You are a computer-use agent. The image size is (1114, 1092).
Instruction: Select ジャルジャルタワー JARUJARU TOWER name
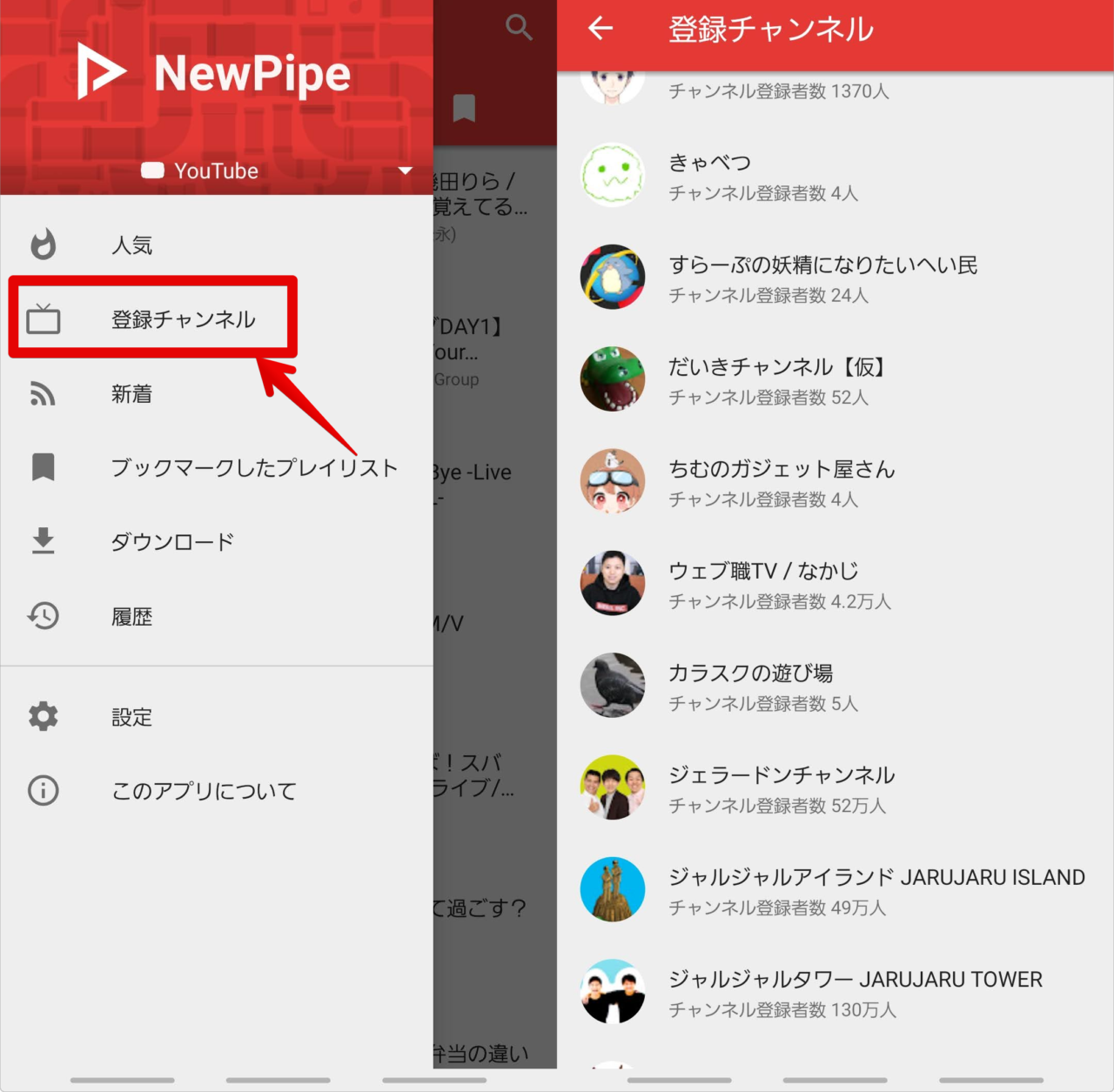click(x=856, y=979)
